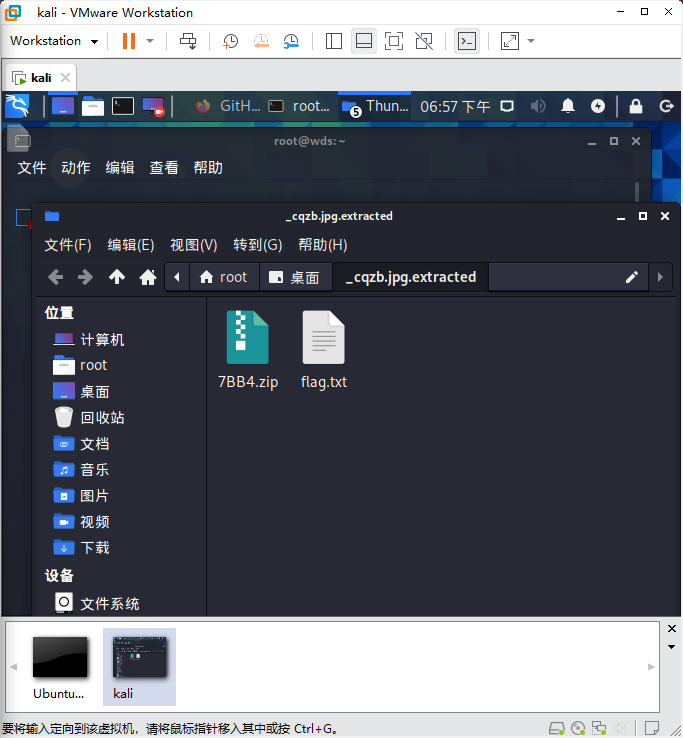Select the flag.txt text file
683x738 pixels.
[324, 350]
